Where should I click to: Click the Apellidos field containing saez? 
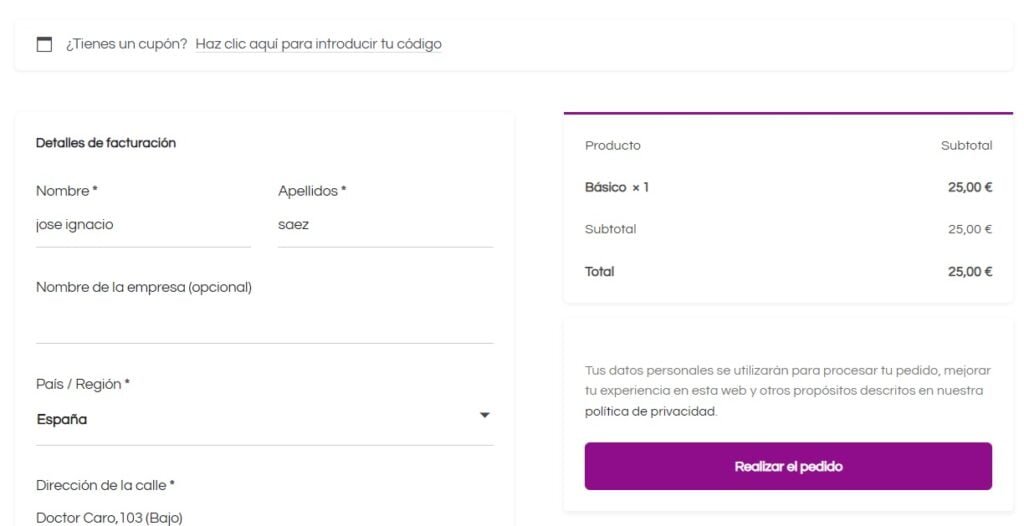(x=385, y=225)
